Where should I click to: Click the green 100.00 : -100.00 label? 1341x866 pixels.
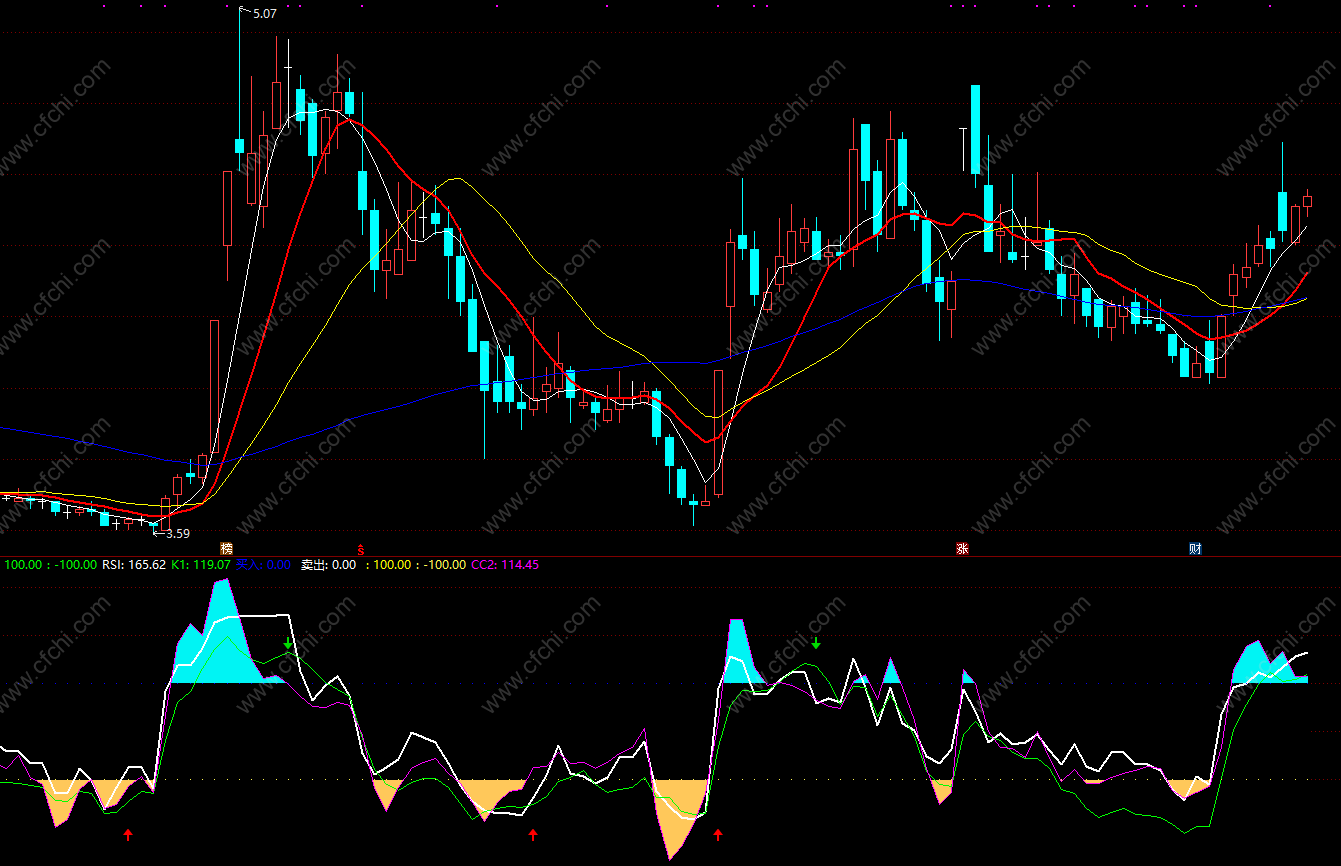point(51,565)
